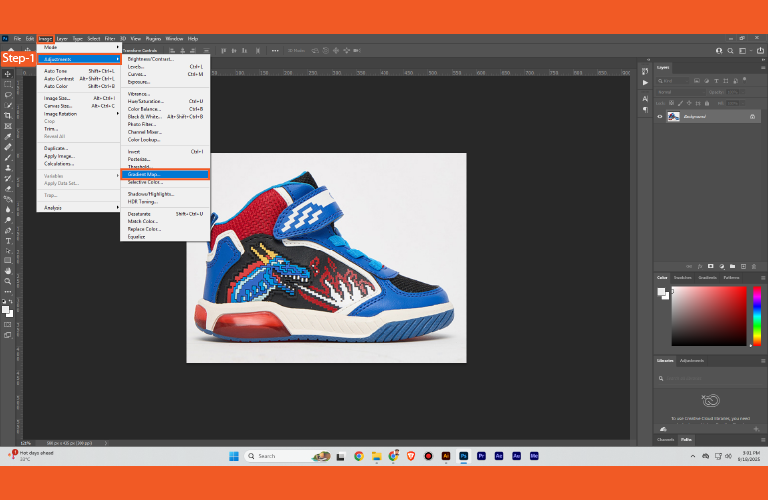Select the Zoom tool in the toolbar
The height and width of the screenshot is (500, 768).
coord(8,282)
